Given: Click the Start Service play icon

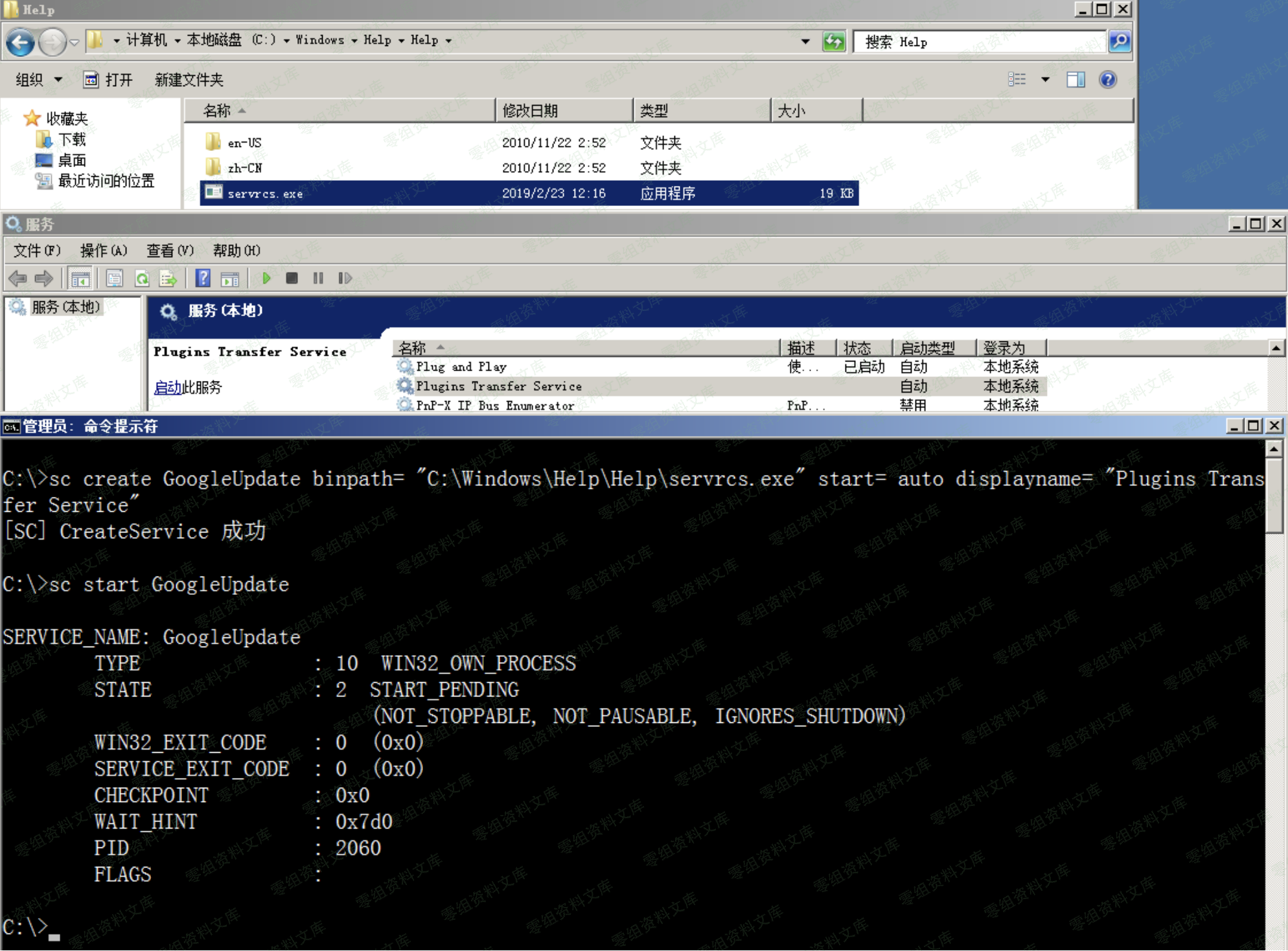Looking at the screenshot, I should 266,279.
